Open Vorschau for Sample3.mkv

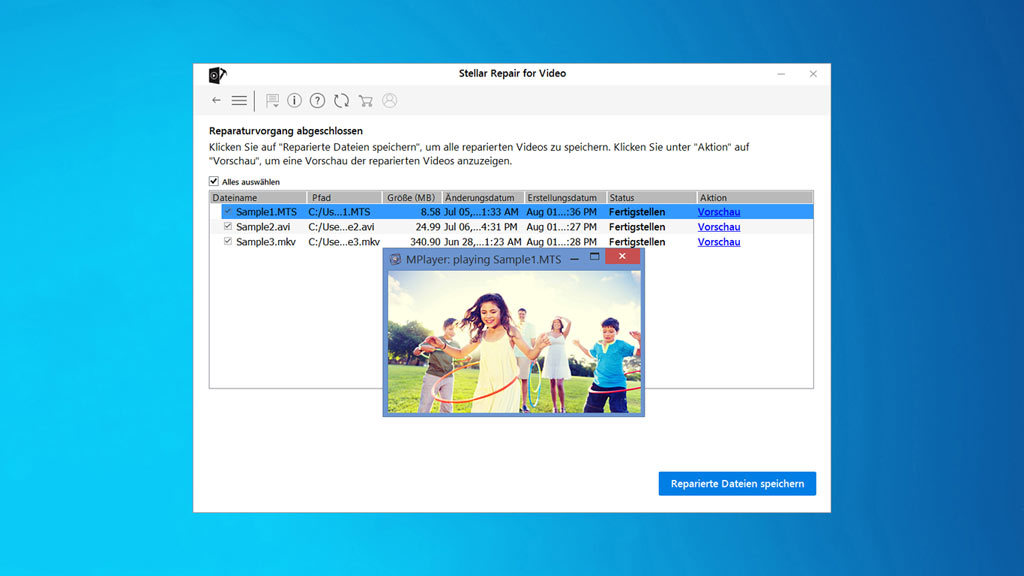(x=718, y=242)
